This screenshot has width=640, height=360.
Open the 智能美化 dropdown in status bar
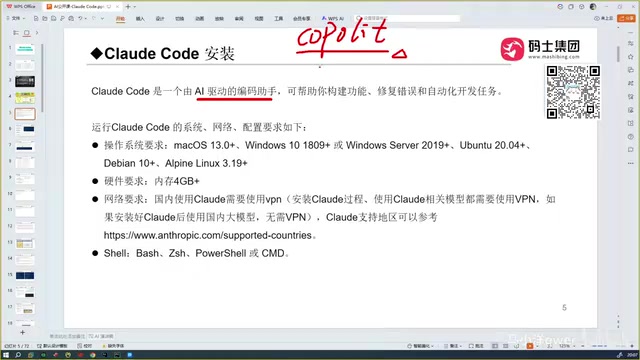pos(420,346)
